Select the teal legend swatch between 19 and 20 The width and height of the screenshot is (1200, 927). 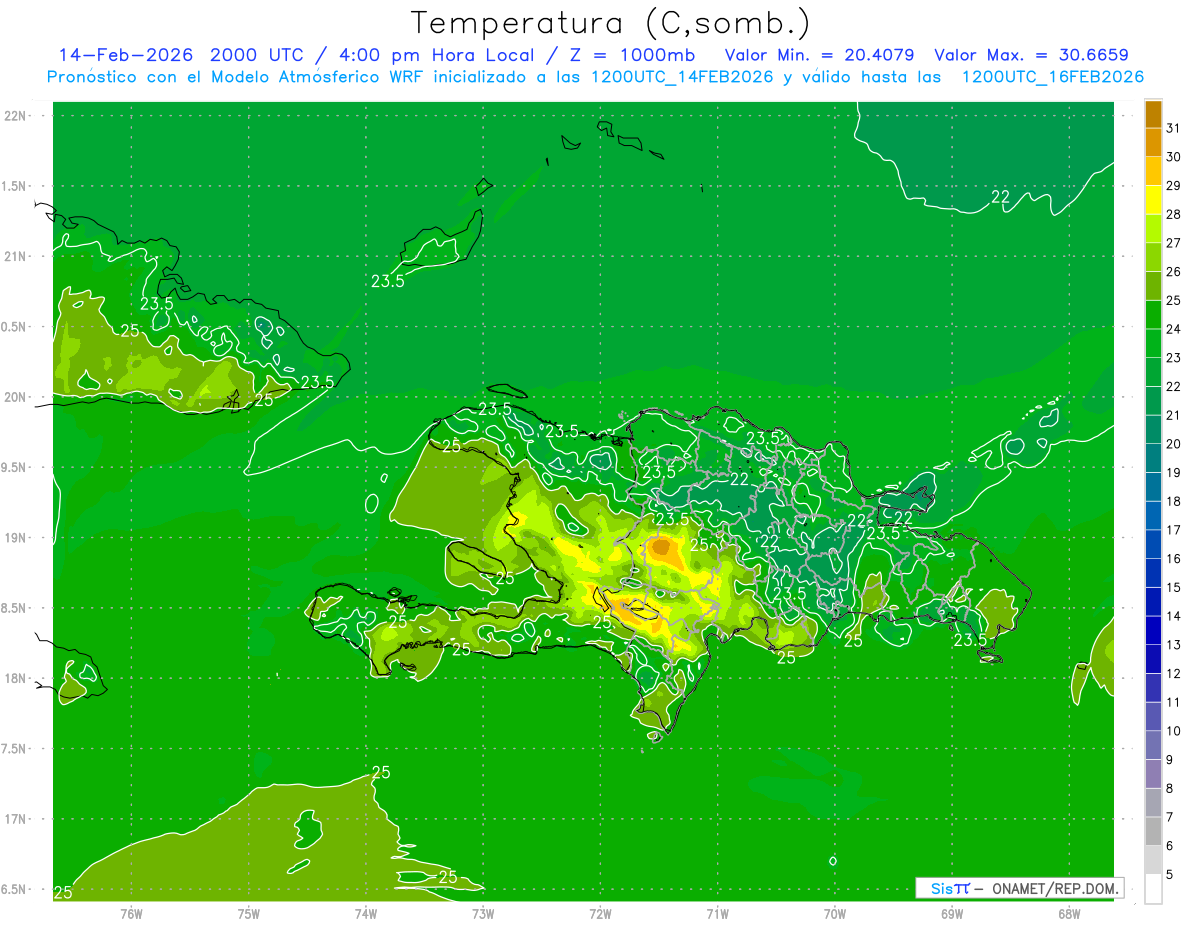coord(1153,458)
